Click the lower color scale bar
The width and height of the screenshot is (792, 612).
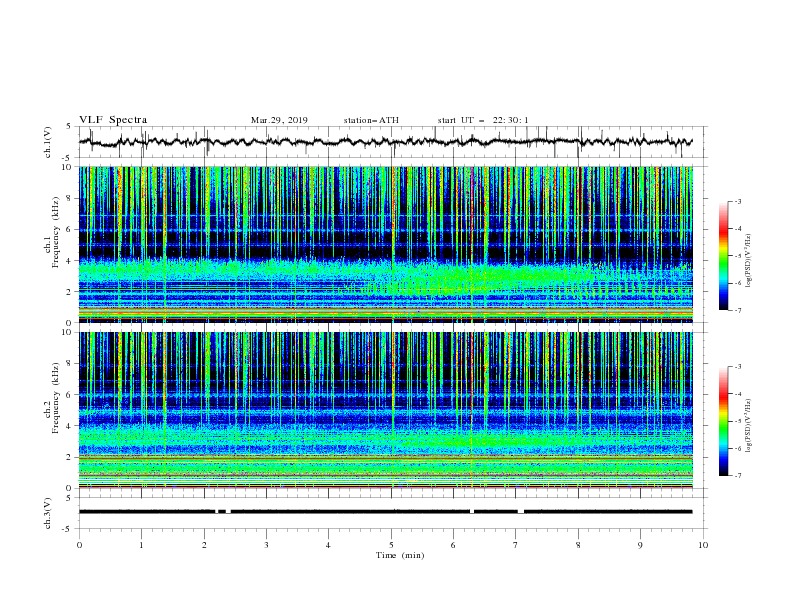(723, 421)
